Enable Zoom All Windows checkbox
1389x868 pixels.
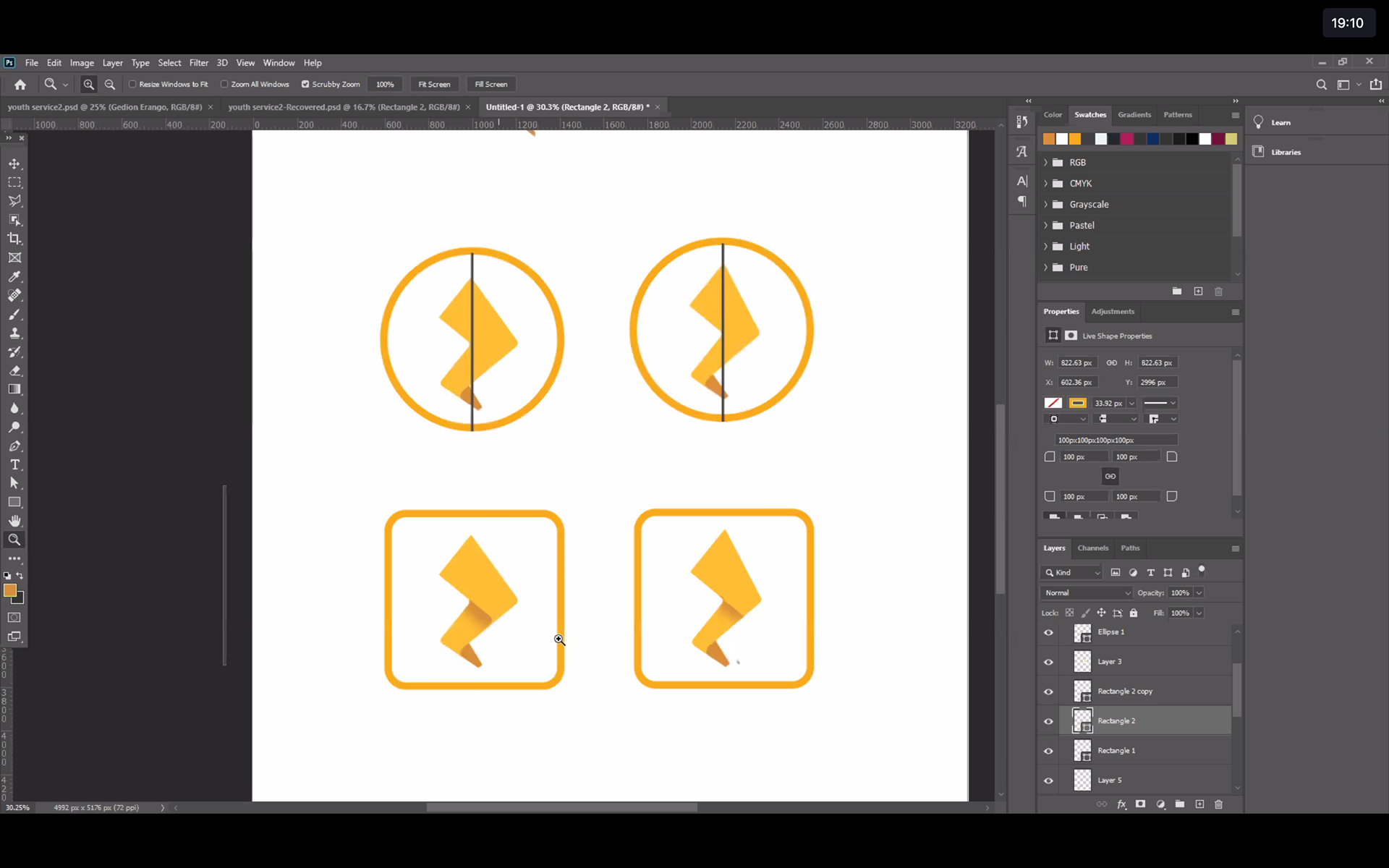224,84
